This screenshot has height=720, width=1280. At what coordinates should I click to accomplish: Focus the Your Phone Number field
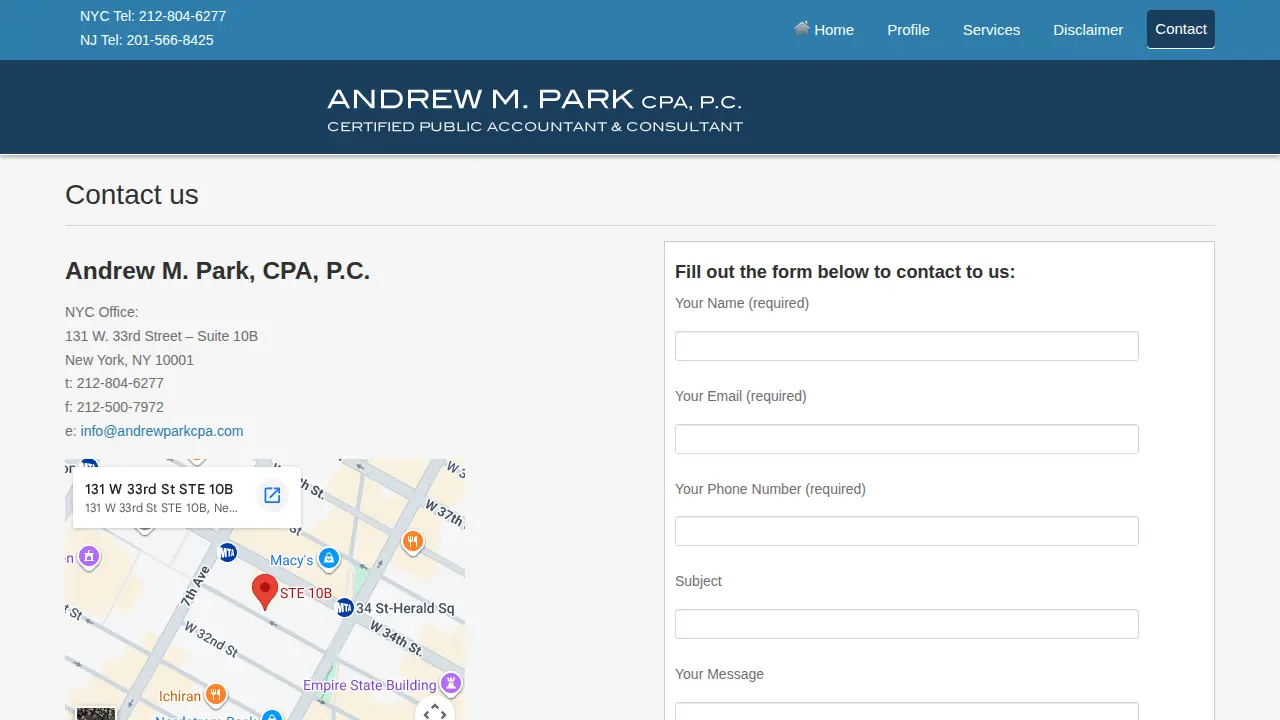click(x=907, y=531)
